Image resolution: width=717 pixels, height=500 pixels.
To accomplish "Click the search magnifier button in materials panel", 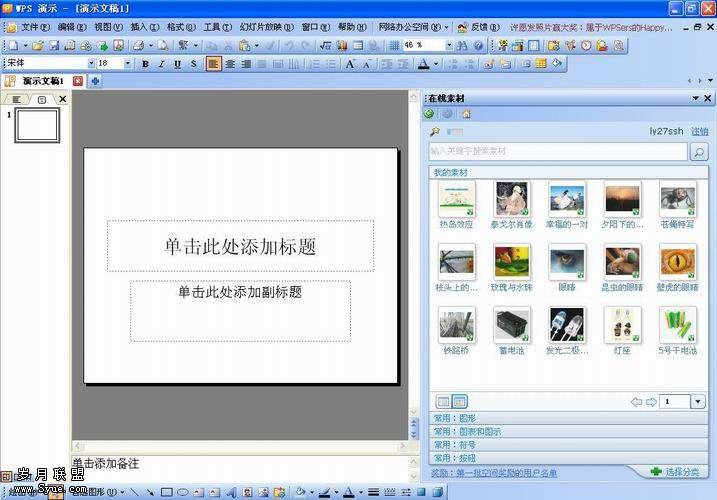I will 699,151.
